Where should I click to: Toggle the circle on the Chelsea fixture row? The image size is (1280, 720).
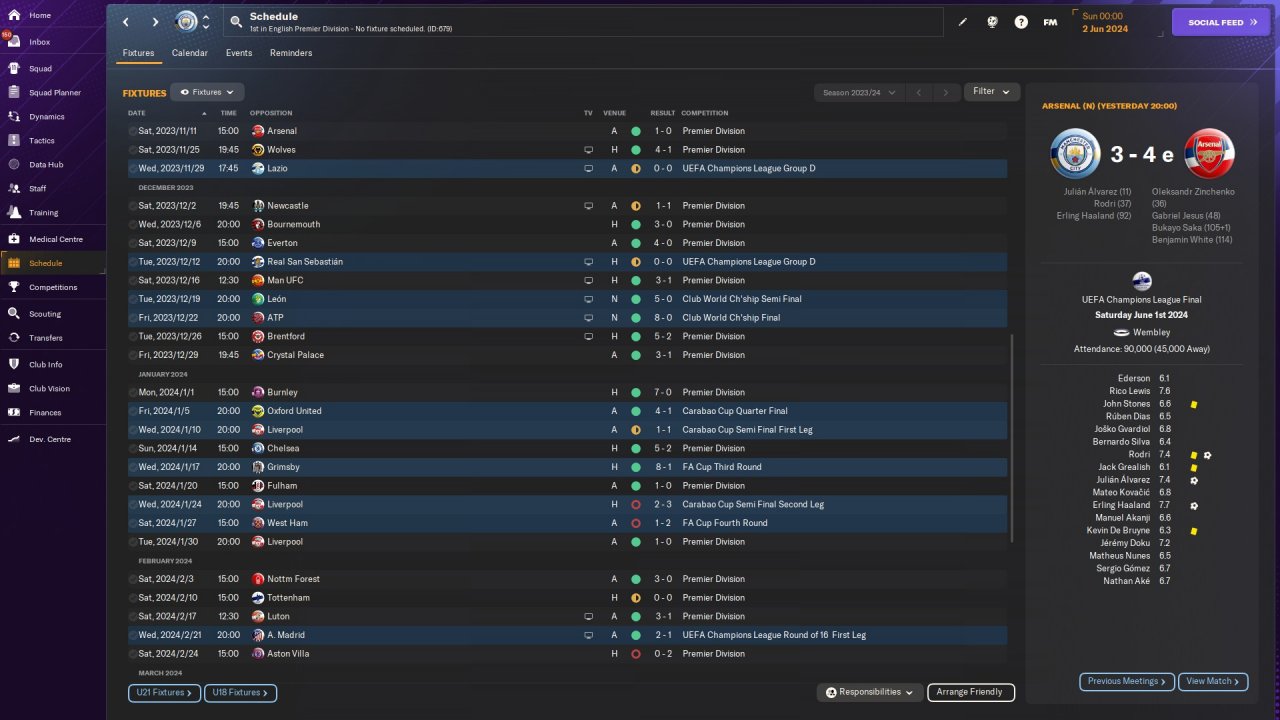[x=133, y=449]
